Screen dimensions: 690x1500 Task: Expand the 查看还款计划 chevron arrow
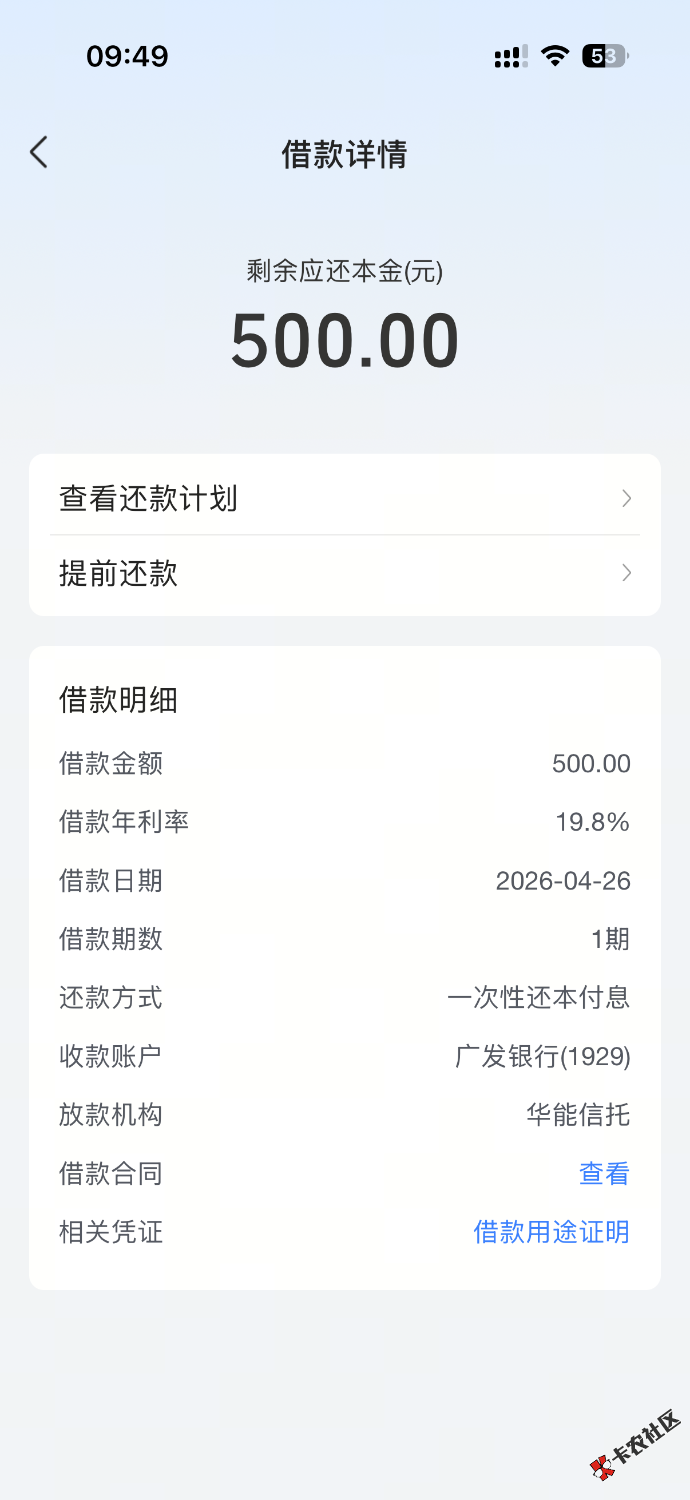(x=627, y=498)
